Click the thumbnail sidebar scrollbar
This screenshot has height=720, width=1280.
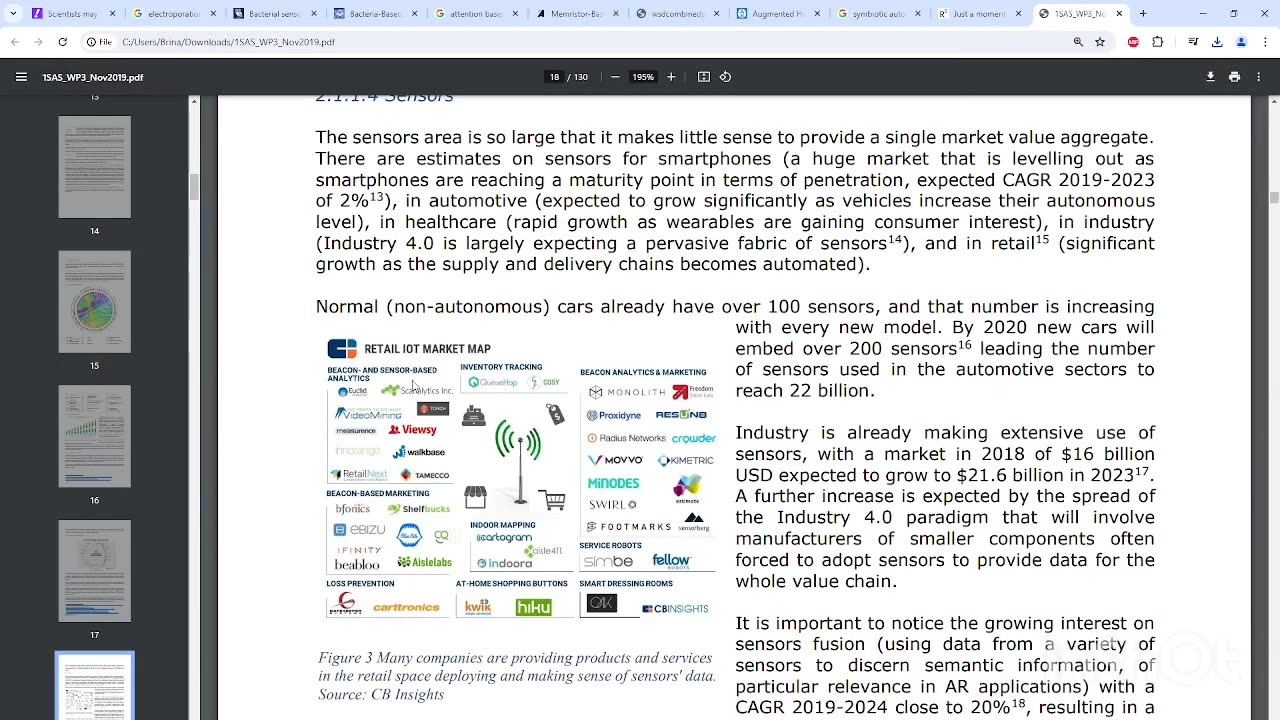click(x=195, y=186)
